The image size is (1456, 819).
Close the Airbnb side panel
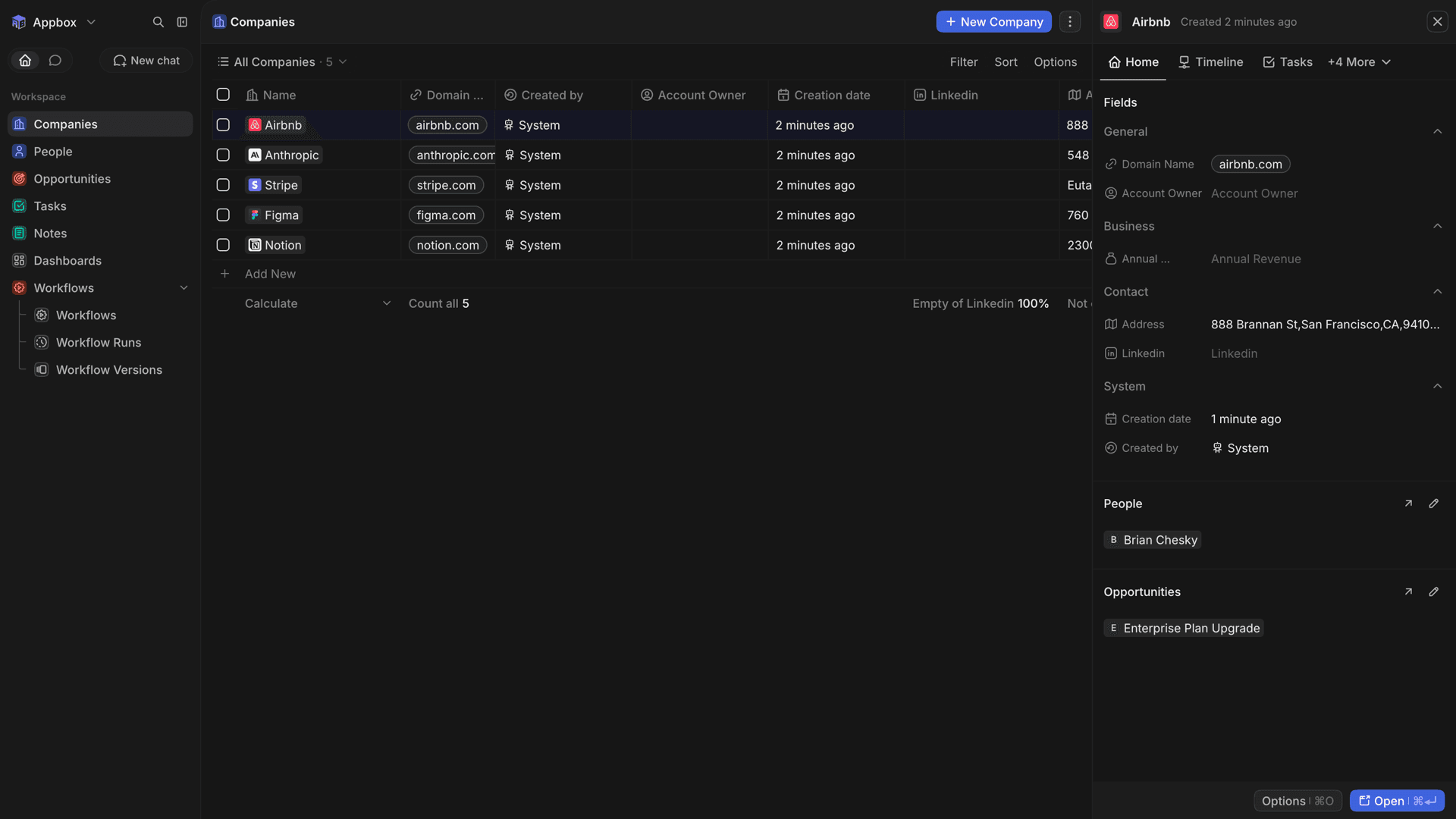click(x=1437, y=22)
